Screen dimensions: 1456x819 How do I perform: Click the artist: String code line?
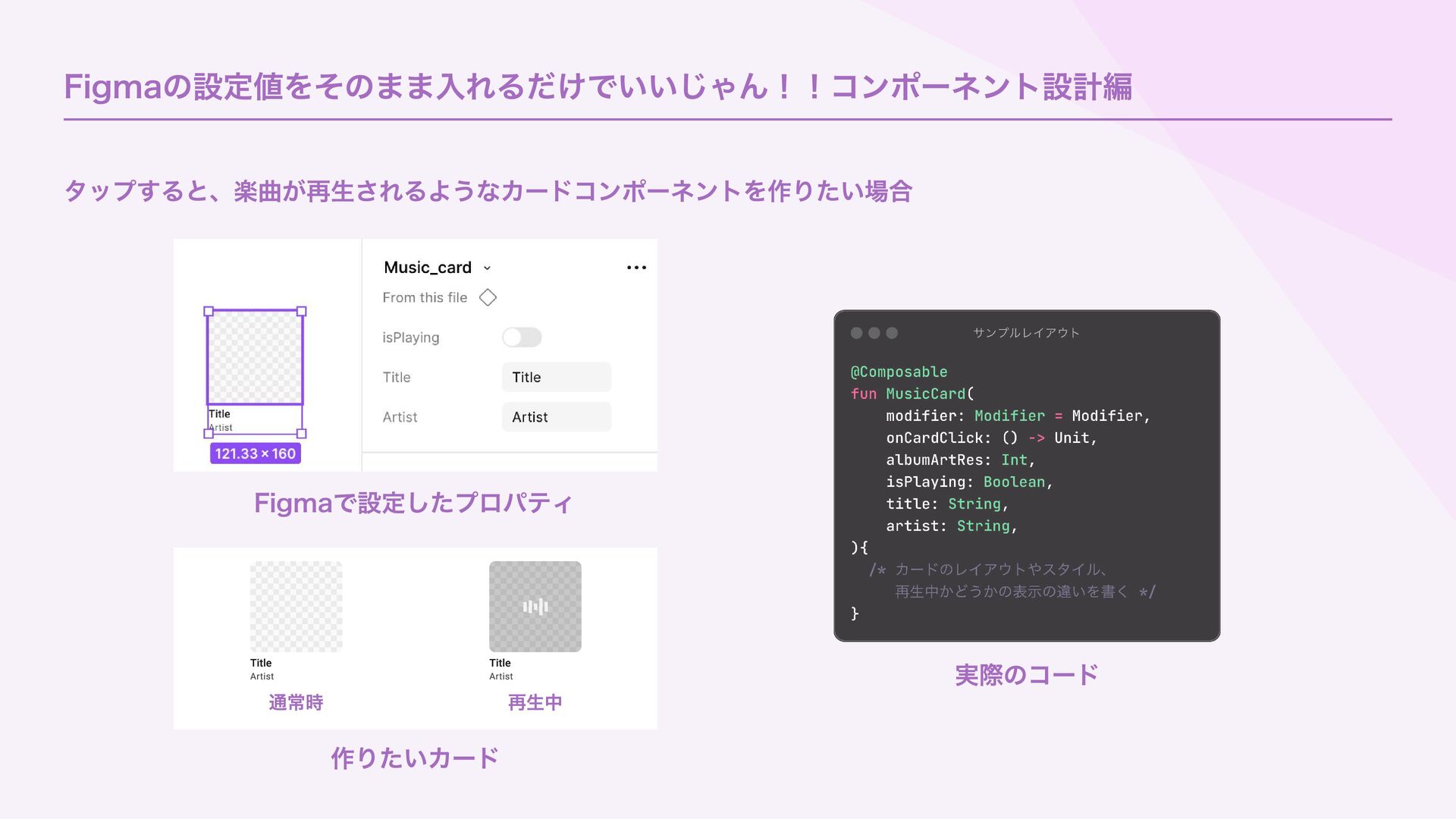pyautogui.click(x=952, y=526)
